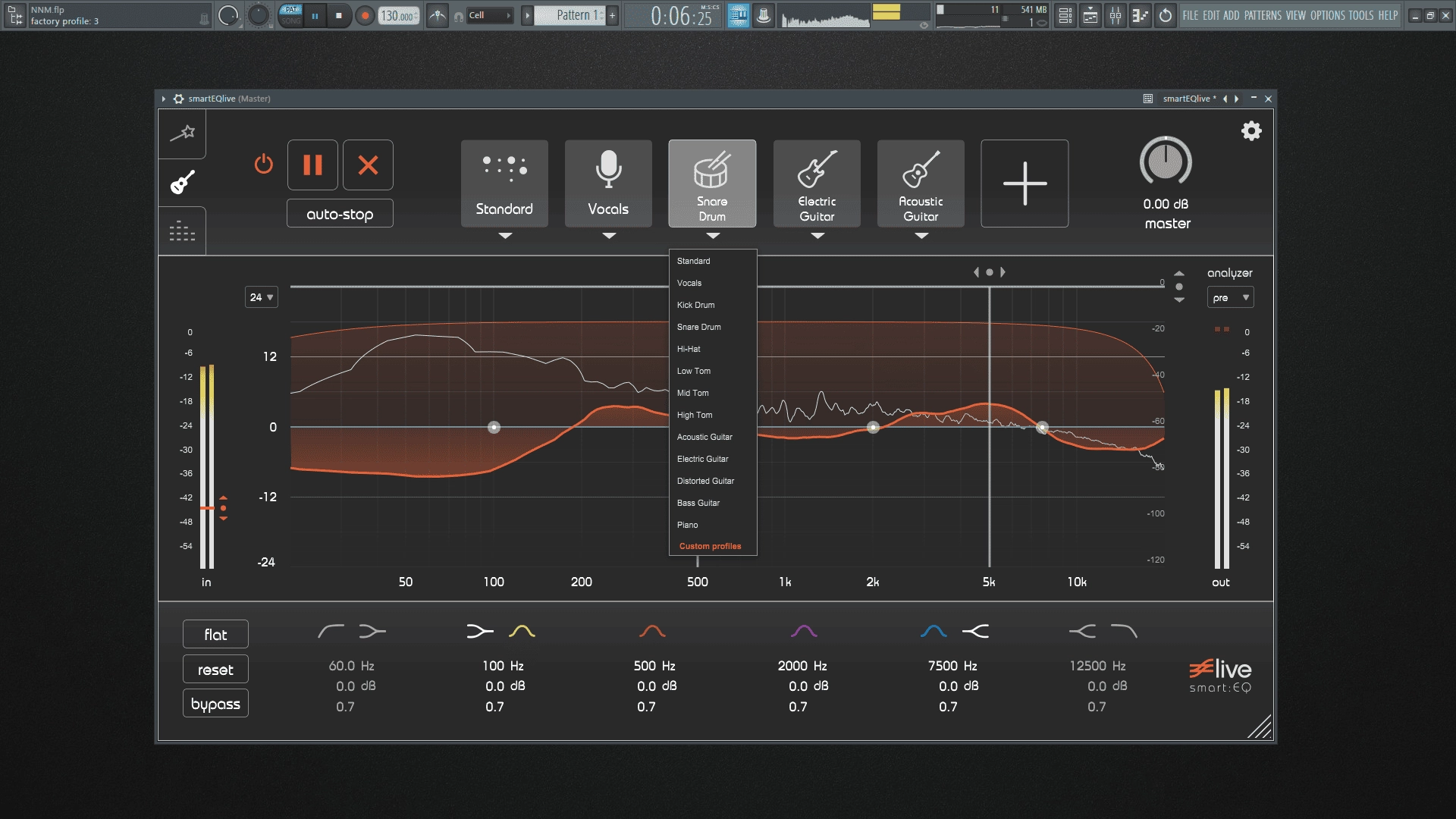Select low-shelf filter for 100 Hz band
This screenshot has width=1456, height=819.
480,631
